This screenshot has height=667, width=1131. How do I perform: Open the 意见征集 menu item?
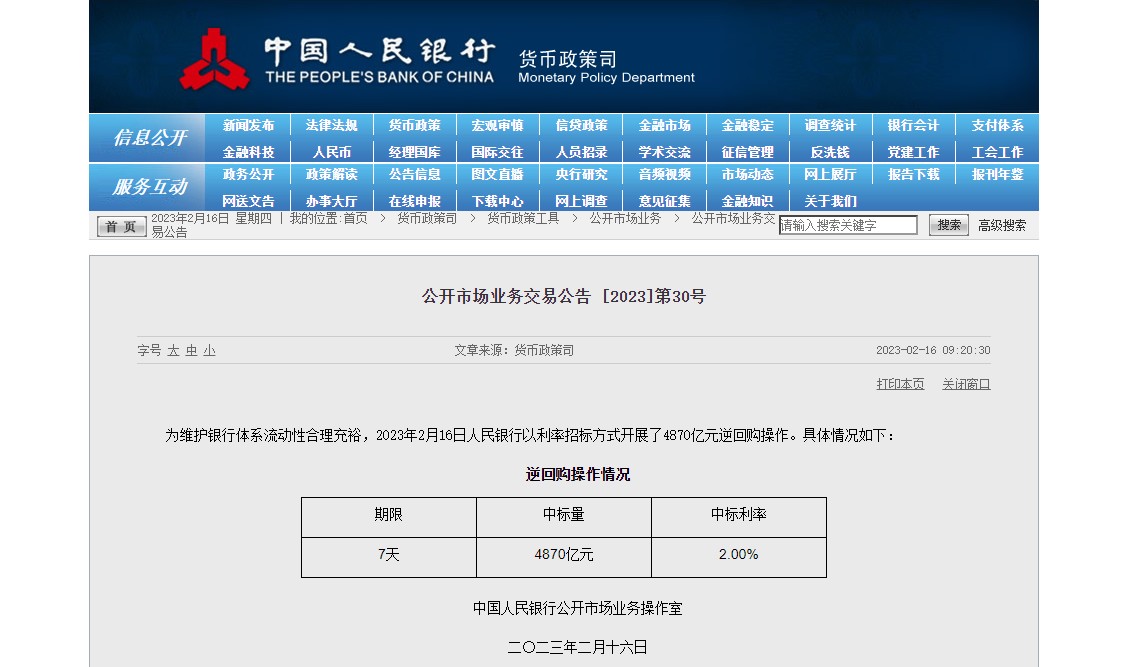(664, 201)
